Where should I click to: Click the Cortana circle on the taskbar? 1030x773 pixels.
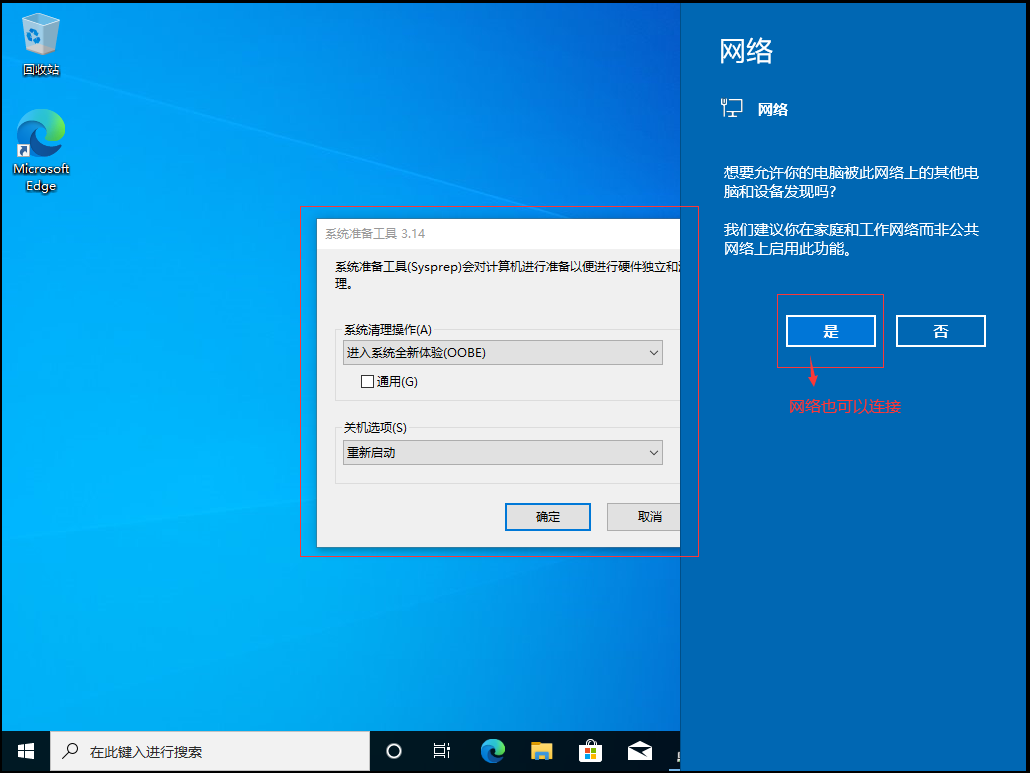point(394,751)
